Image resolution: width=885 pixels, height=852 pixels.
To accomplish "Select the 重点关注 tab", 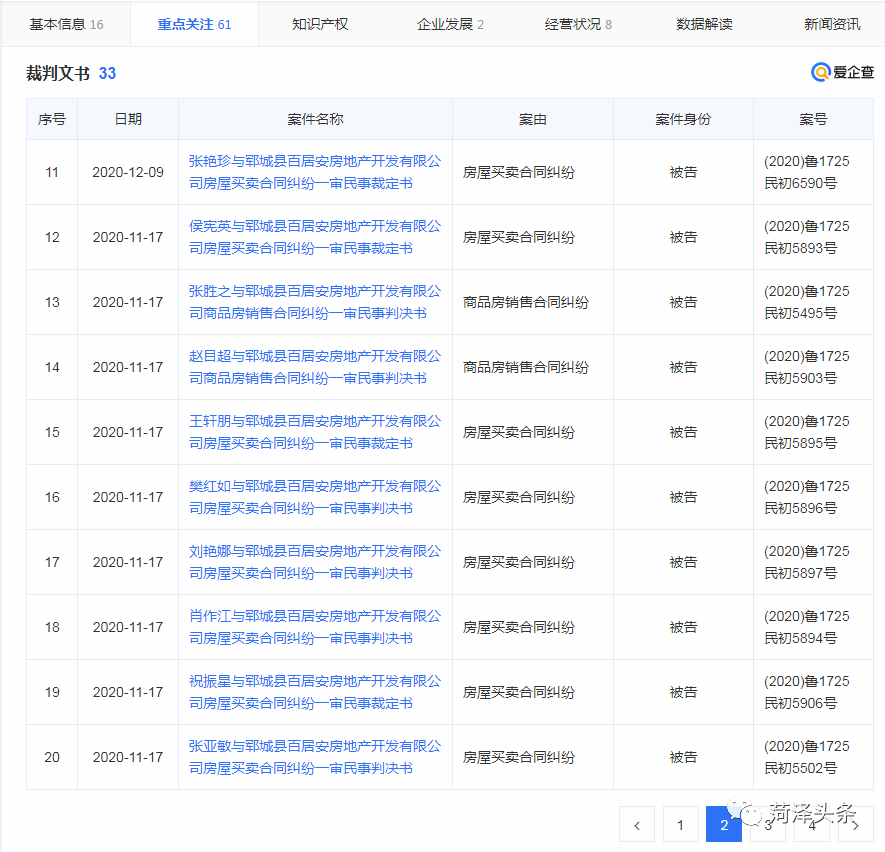I will pyautogui.click(x=194, y=24).
